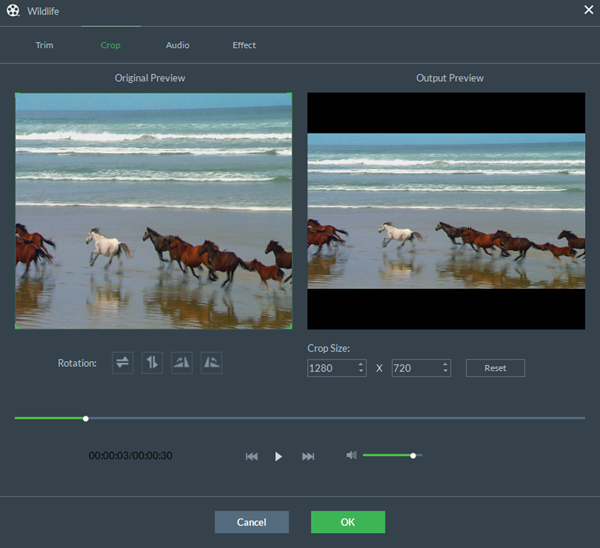Flip the video vertically
Image resolution: width=600 pixels, height=548 pixels.
(x=152, y=362)
